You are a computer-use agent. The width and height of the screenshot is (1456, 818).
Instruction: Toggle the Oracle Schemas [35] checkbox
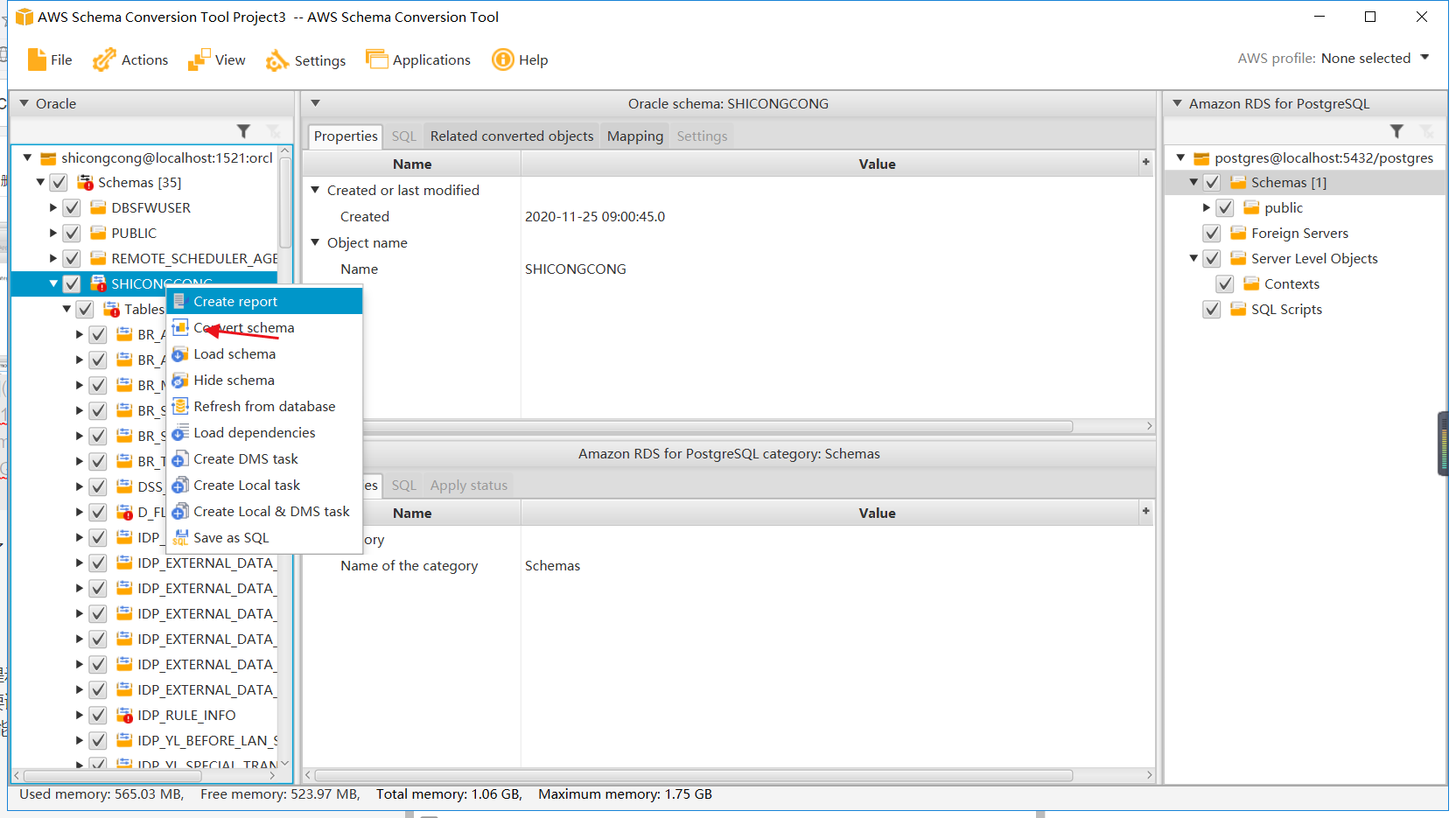pyautogui.click(x=59, y=183)
